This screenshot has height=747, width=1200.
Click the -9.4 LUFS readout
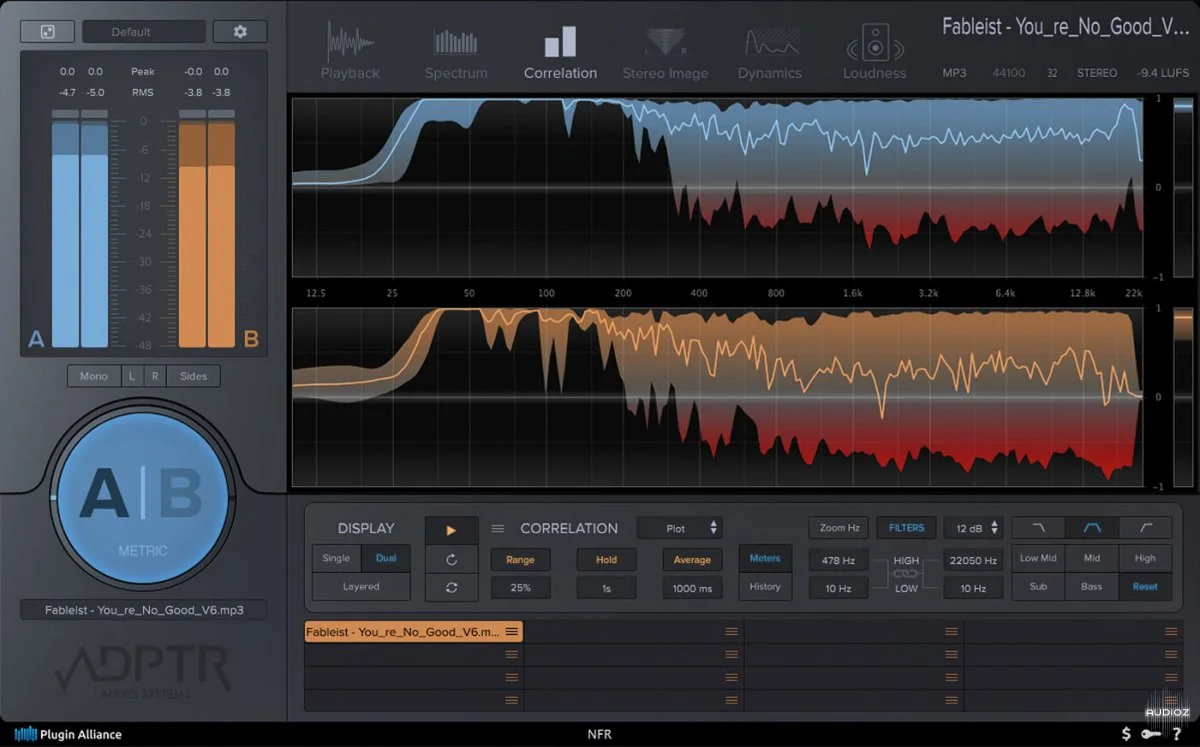click(1165, 73)
